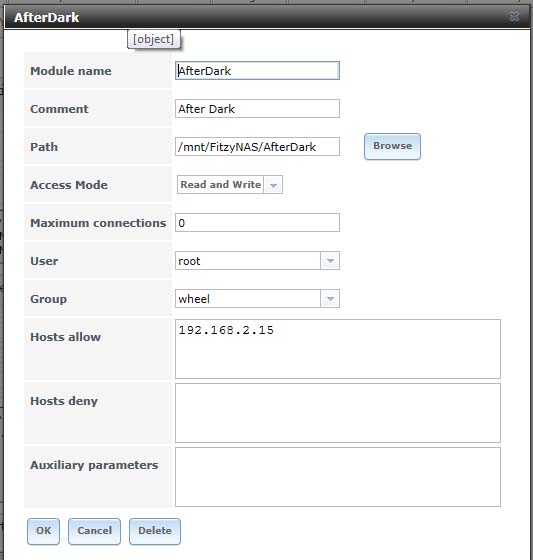Click inside the Hosts deny text area

(338, 413)
